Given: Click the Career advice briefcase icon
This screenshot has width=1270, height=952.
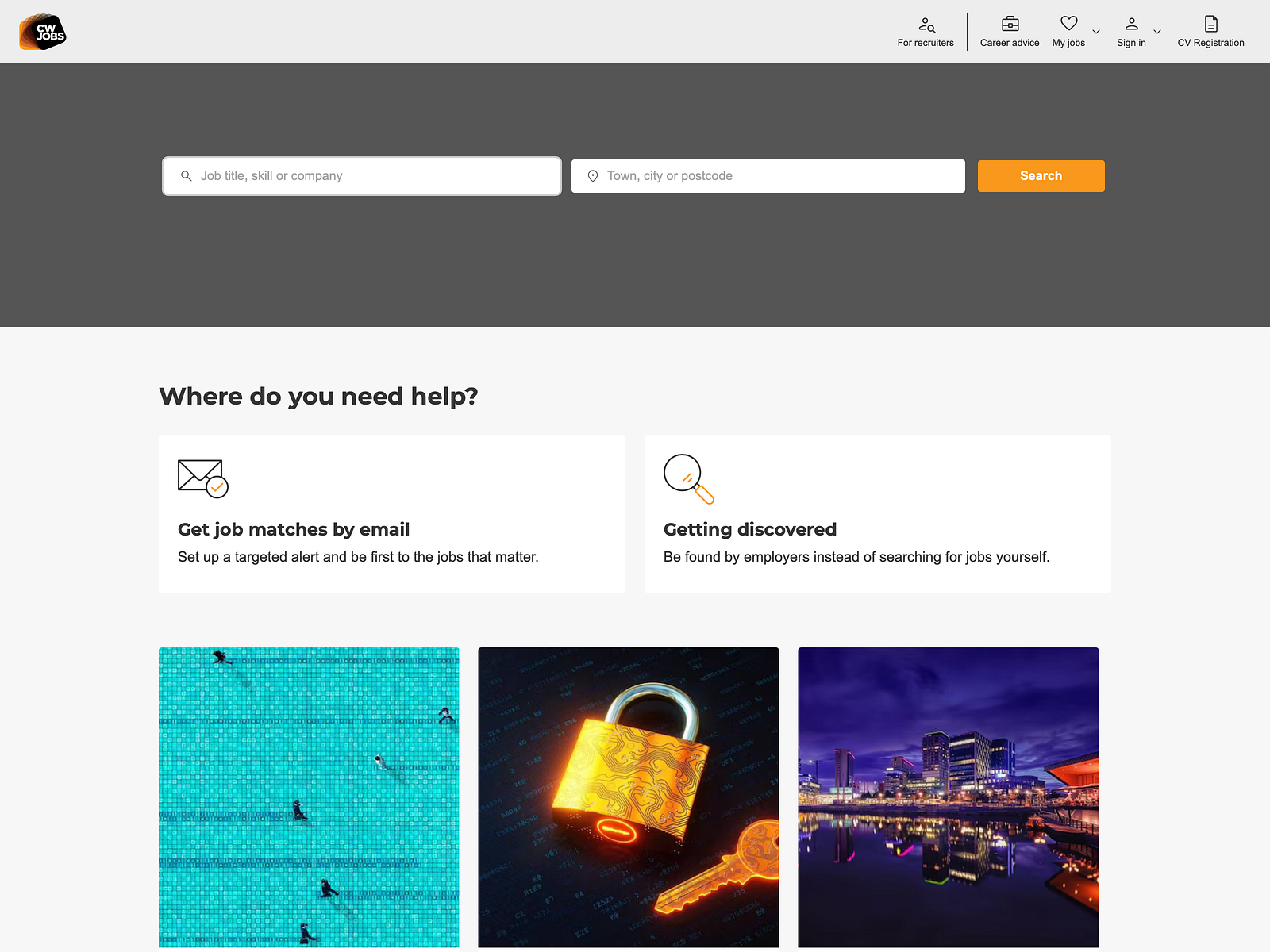Looking at the screenshot, I should coord(1009,23).
